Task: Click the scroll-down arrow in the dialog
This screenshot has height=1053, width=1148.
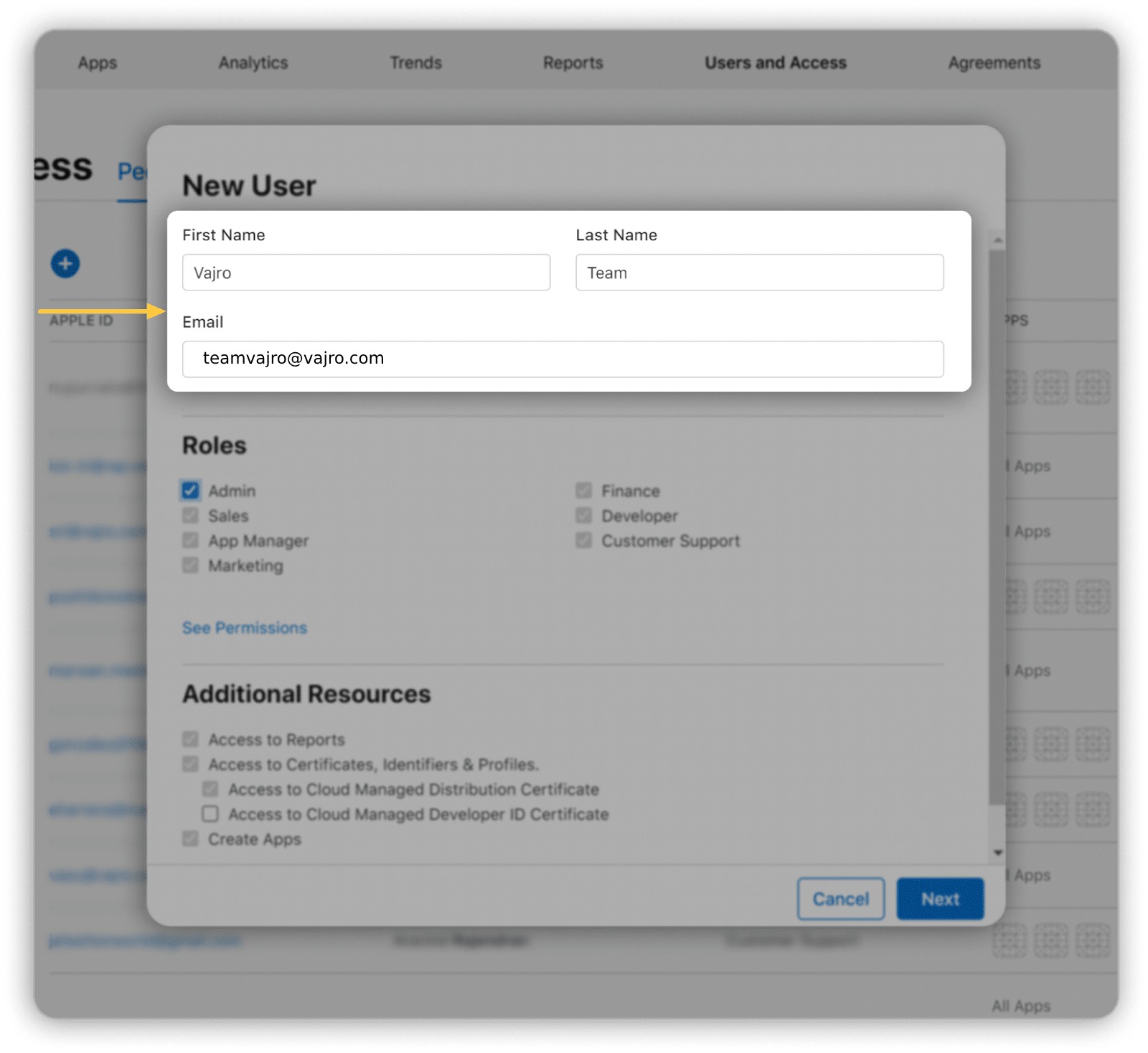Action: click(997, 853)
